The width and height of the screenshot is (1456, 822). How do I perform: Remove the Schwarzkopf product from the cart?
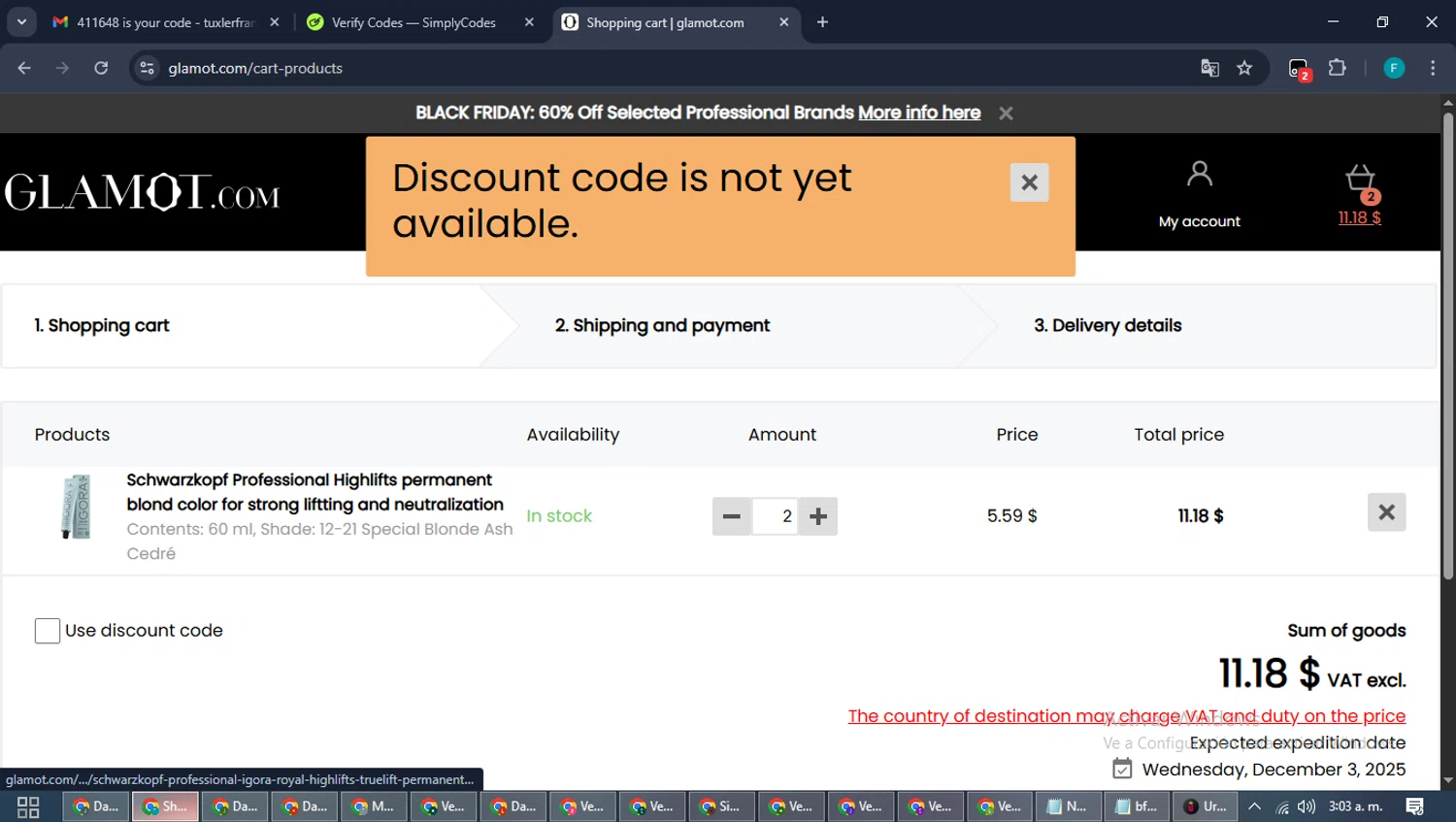click(x=1387, y=511)
